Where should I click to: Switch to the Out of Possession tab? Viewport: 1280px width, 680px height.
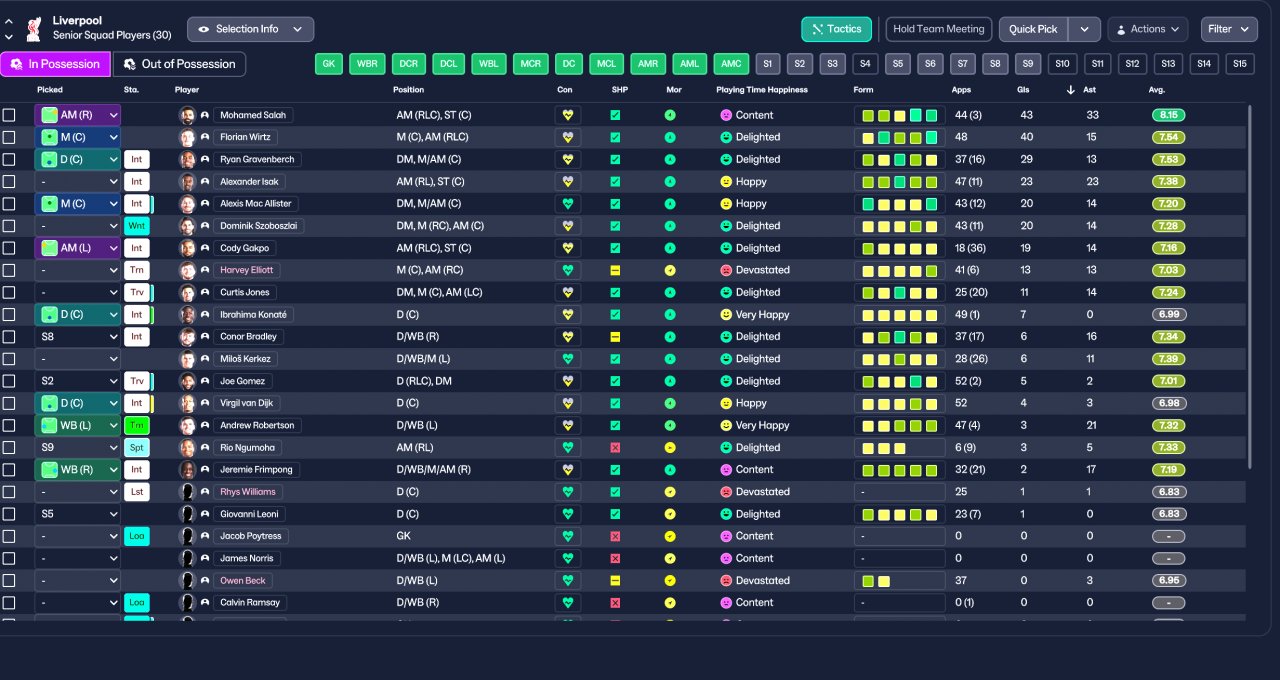coord(179,64)
